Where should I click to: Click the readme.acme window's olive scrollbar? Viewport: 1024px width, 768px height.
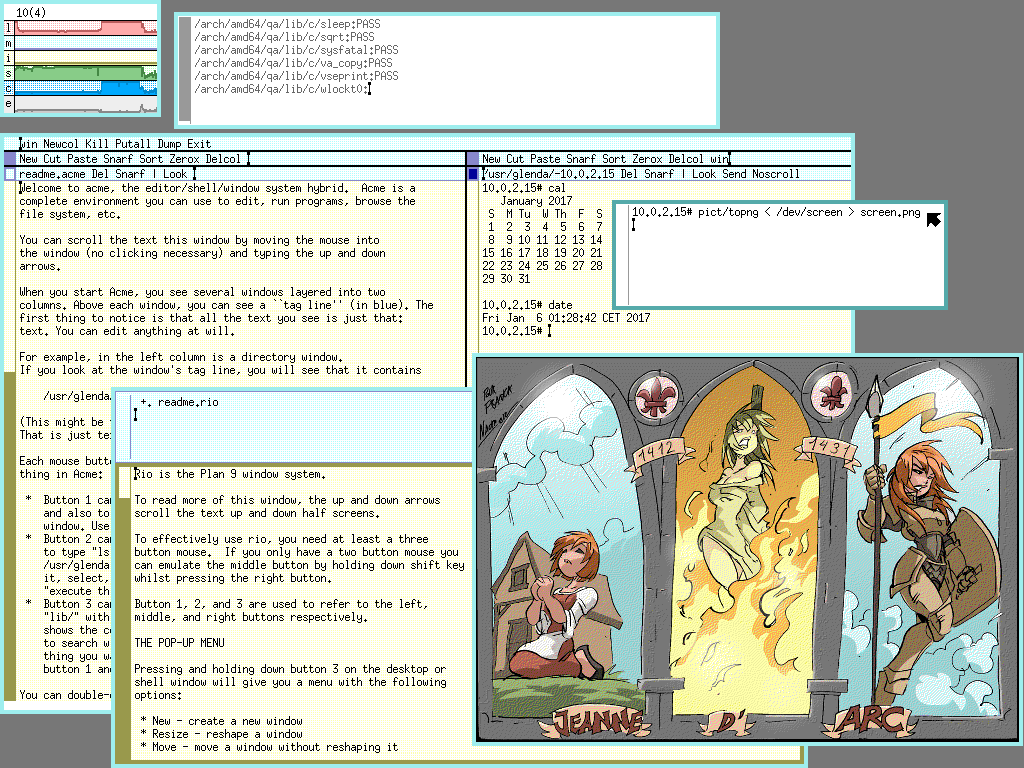click(10, 441)
